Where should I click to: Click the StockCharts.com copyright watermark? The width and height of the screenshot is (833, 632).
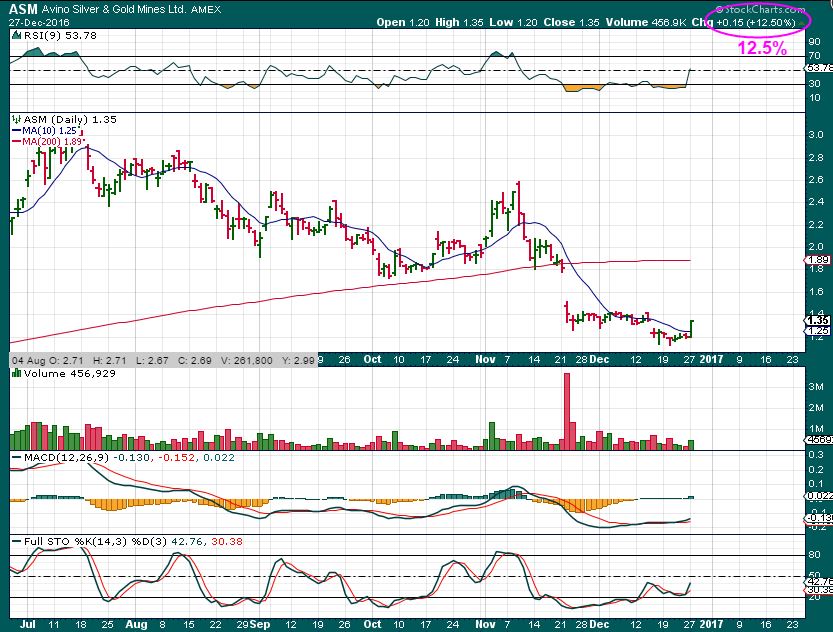coord(768,8)
